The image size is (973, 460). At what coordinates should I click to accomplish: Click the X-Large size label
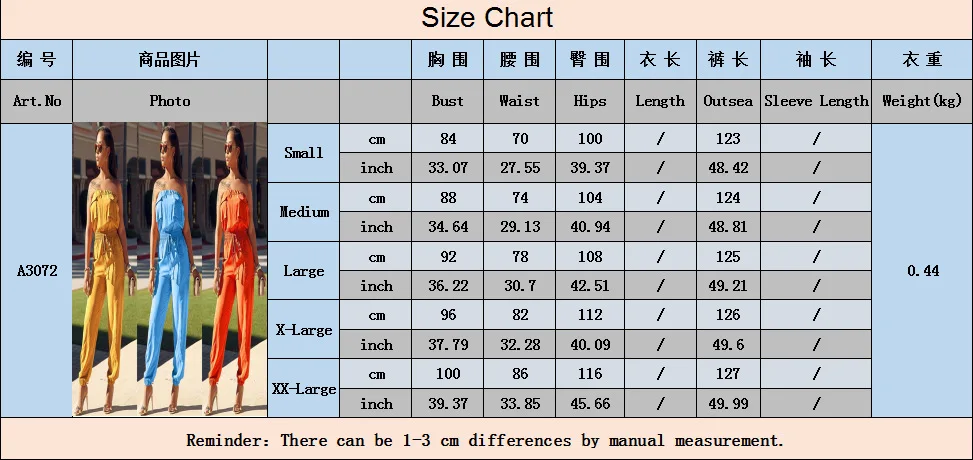tap(303, 330)
